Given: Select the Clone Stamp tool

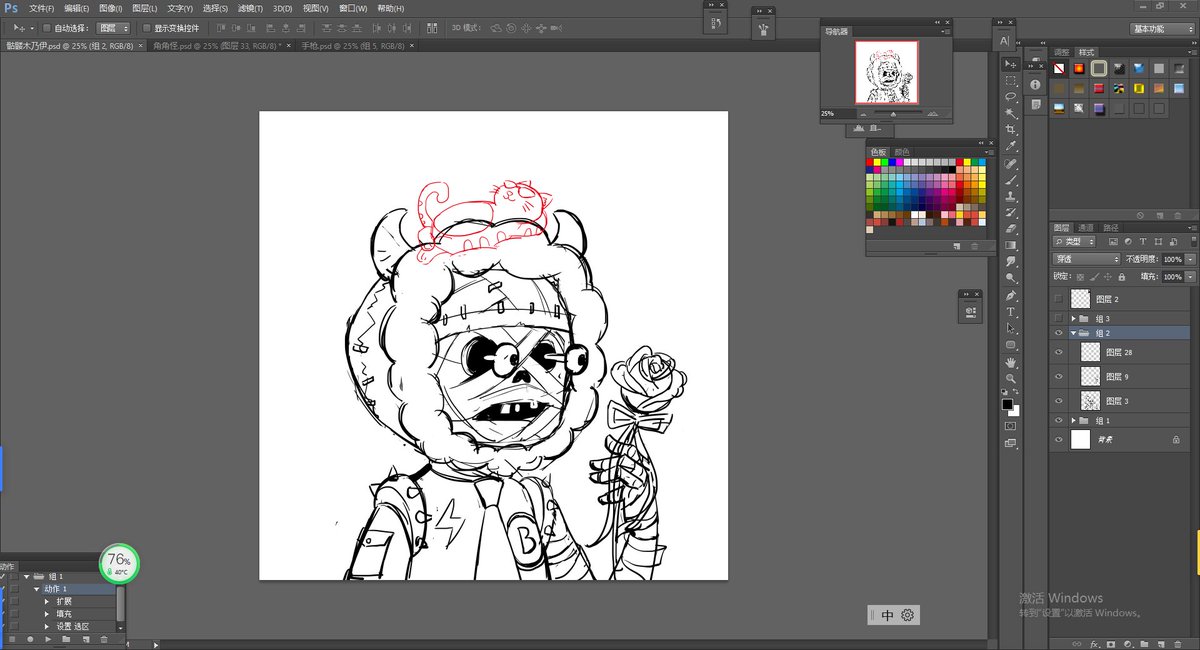Looking at the screenshot, I should [1011, 196].
